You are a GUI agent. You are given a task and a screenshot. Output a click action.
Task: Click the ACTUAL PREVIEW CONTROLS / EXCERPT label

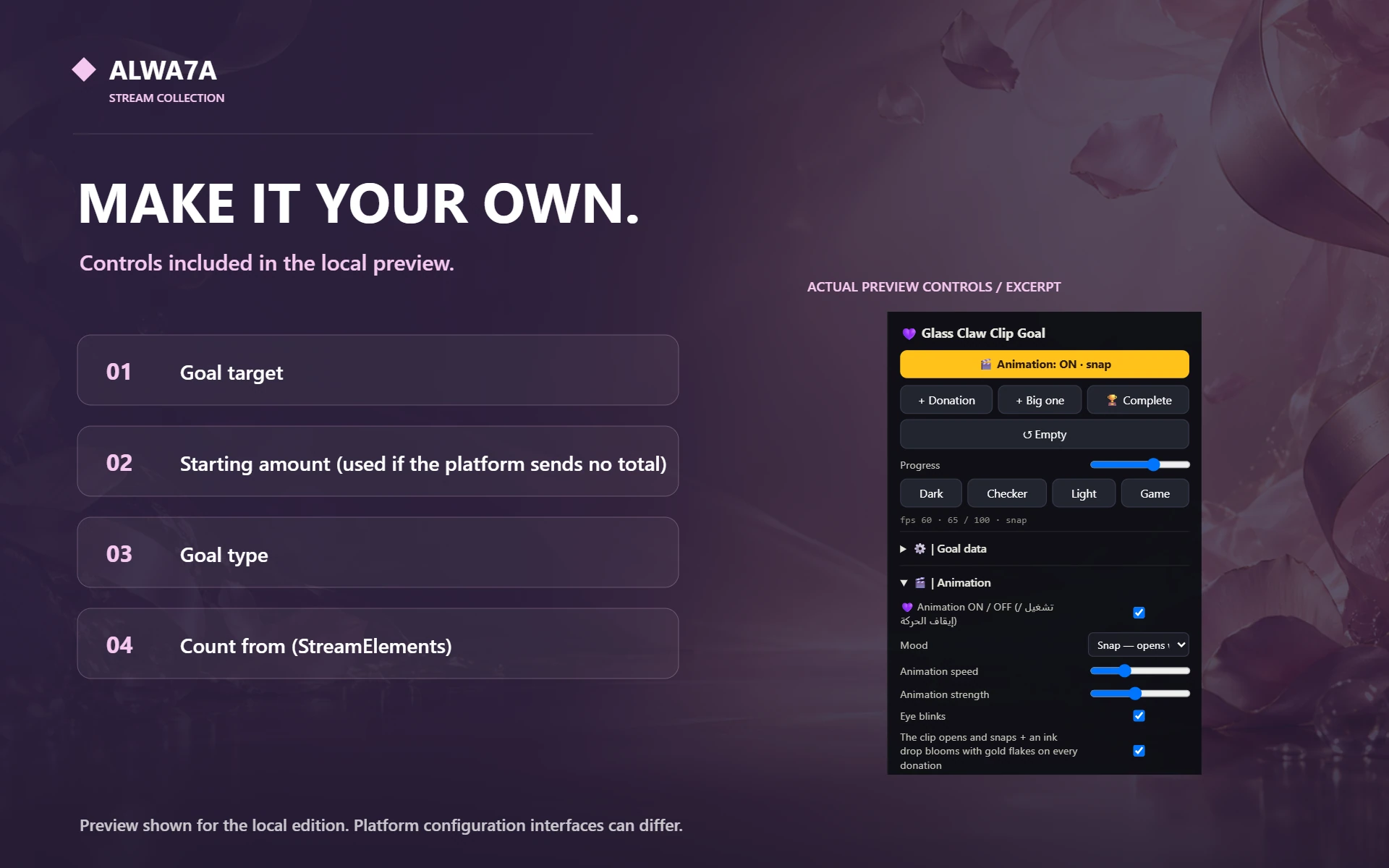click(934, 287)
